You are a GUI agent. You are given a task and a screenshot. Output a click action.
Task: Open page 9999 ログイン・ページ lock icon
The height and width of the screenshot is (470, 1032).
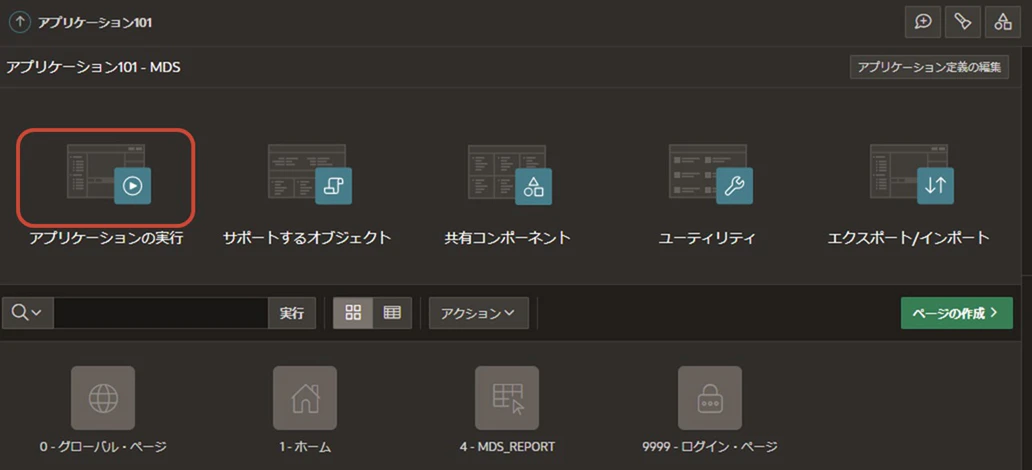click(x=710, y=398)
